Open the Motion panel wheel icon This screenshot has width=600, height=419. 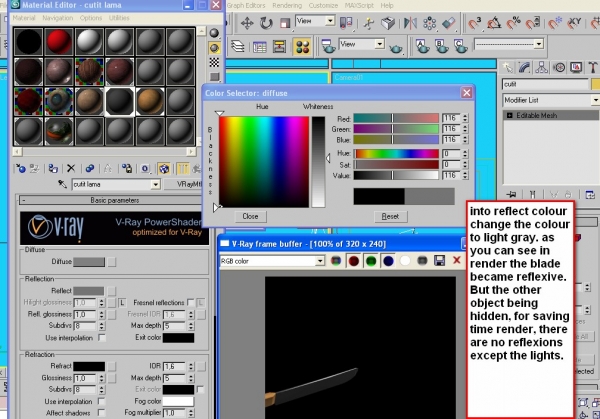[559, 68]
